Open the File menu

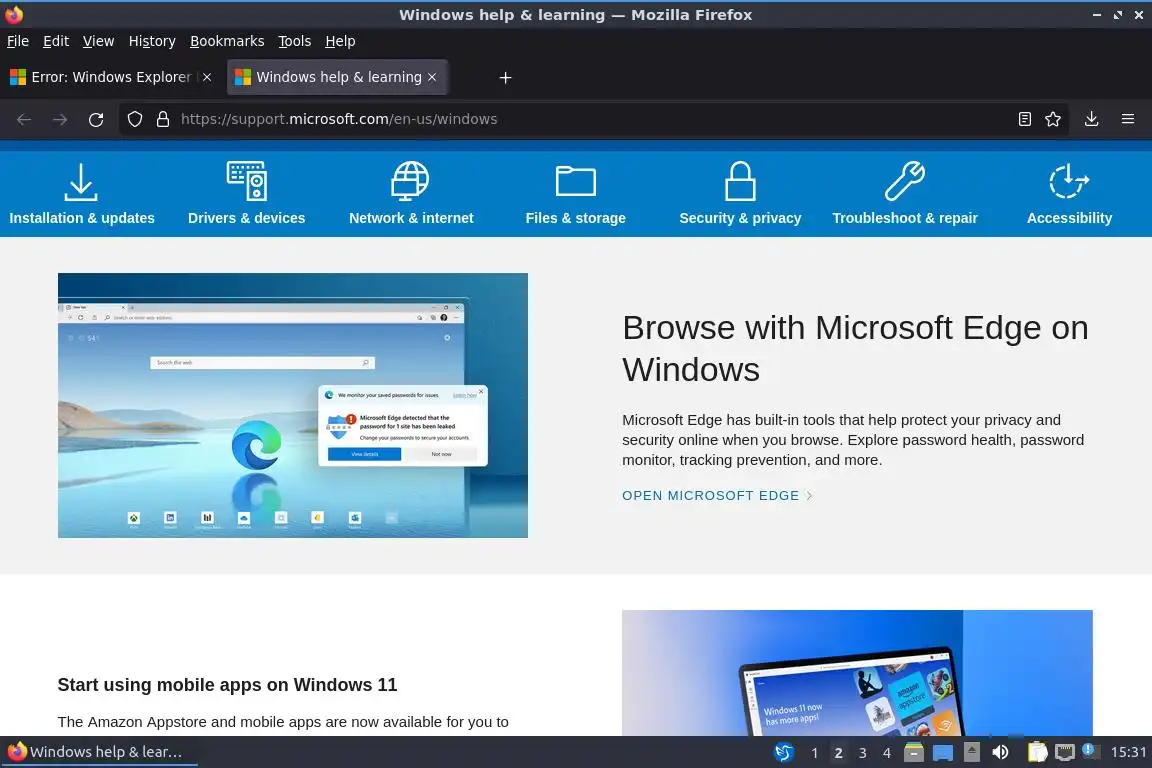[18, 41]
